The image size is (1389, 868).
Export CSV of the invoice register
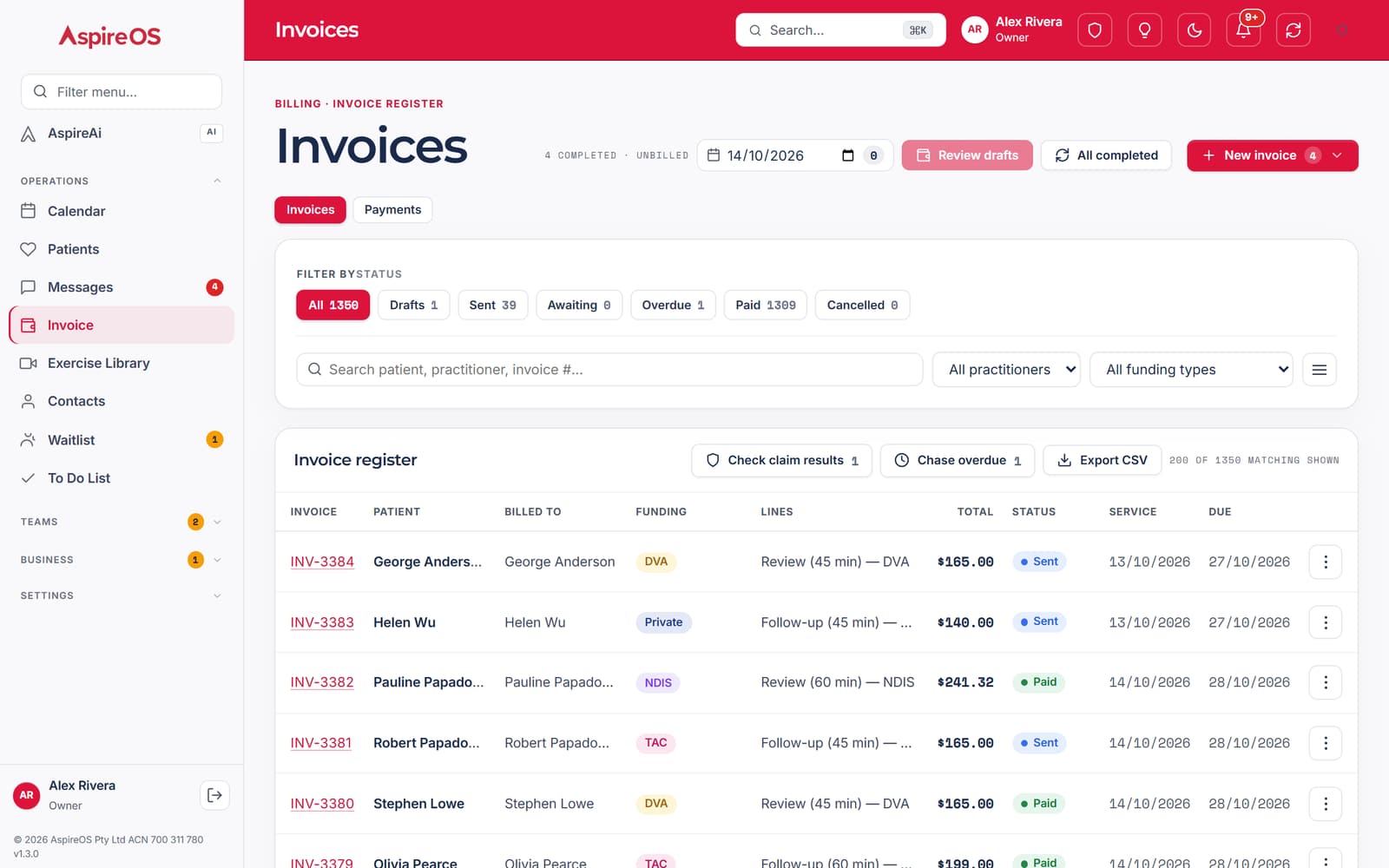pos(1102,460)
